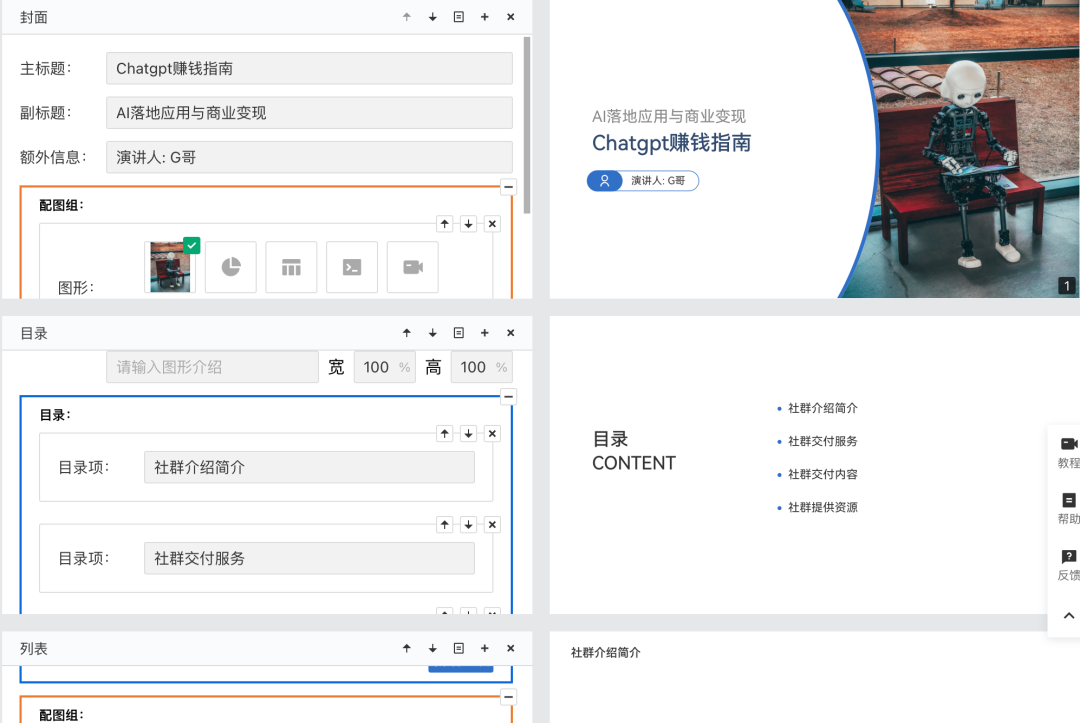Collapse the 列表 配图组 group

(x=508, y=697)
